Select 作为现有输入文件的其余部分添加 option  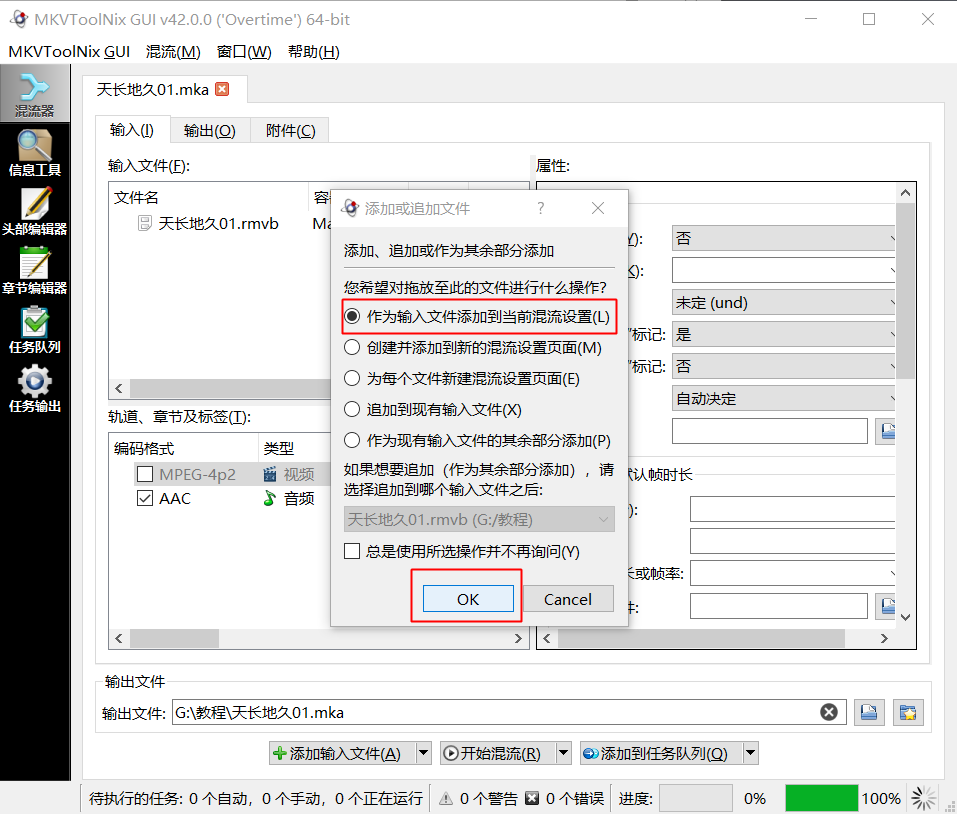tap(477, 441)
